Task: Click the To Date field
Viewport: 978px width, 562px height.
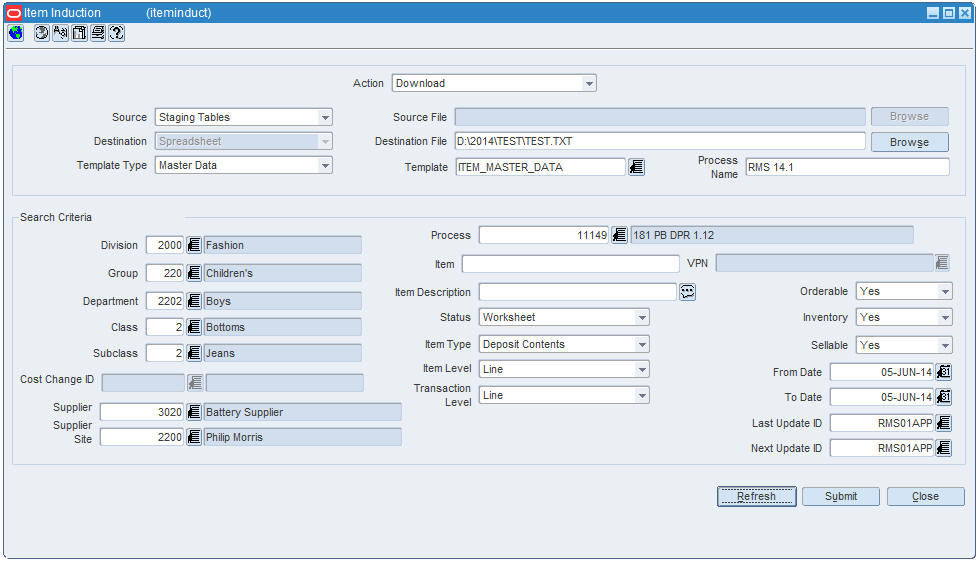Action: point(882,397)
